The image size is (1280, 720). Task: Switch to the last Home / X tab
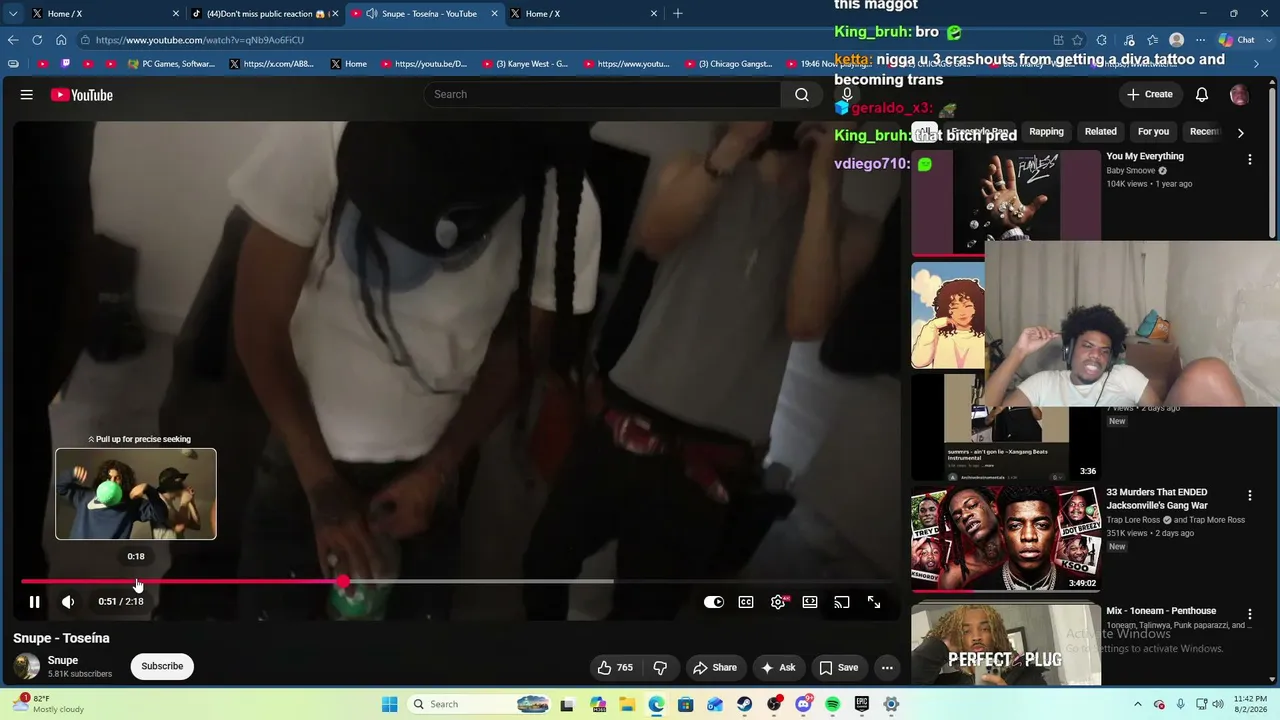click(584, 14)
